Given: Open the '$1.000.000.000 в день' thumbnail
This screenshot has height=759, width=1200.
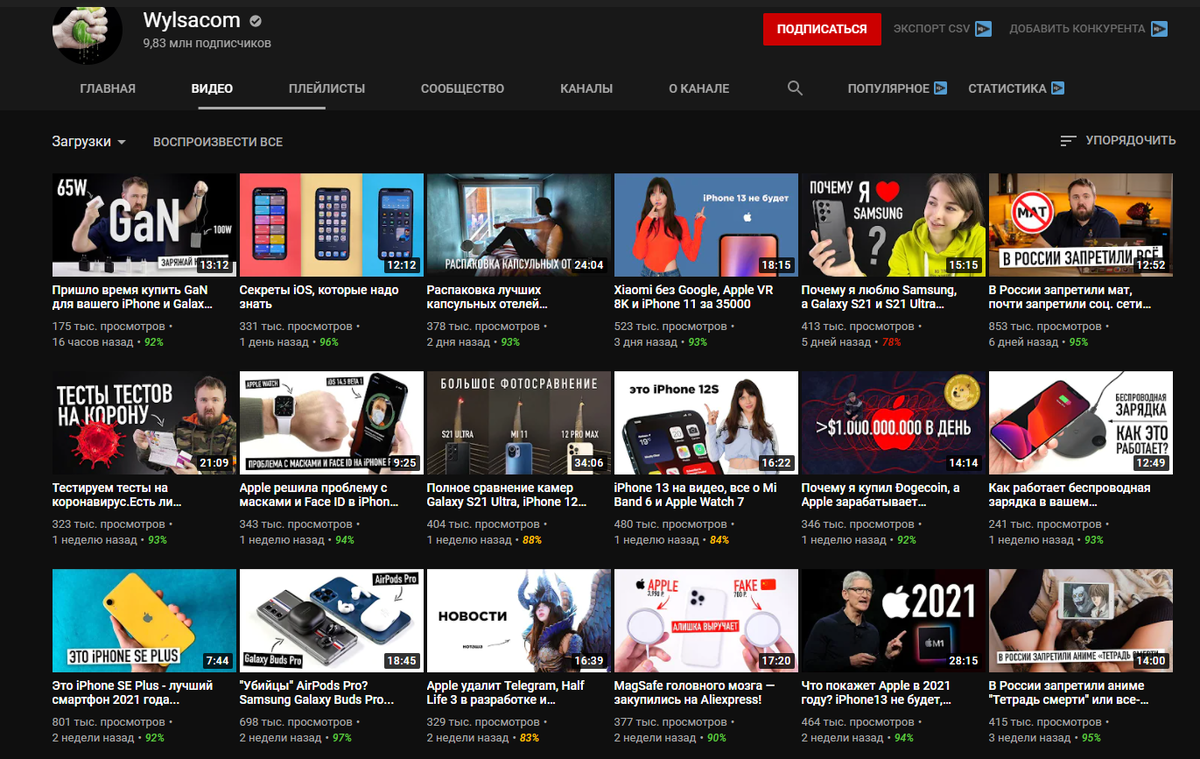Looking at the screenshot, I should [893, 423].
